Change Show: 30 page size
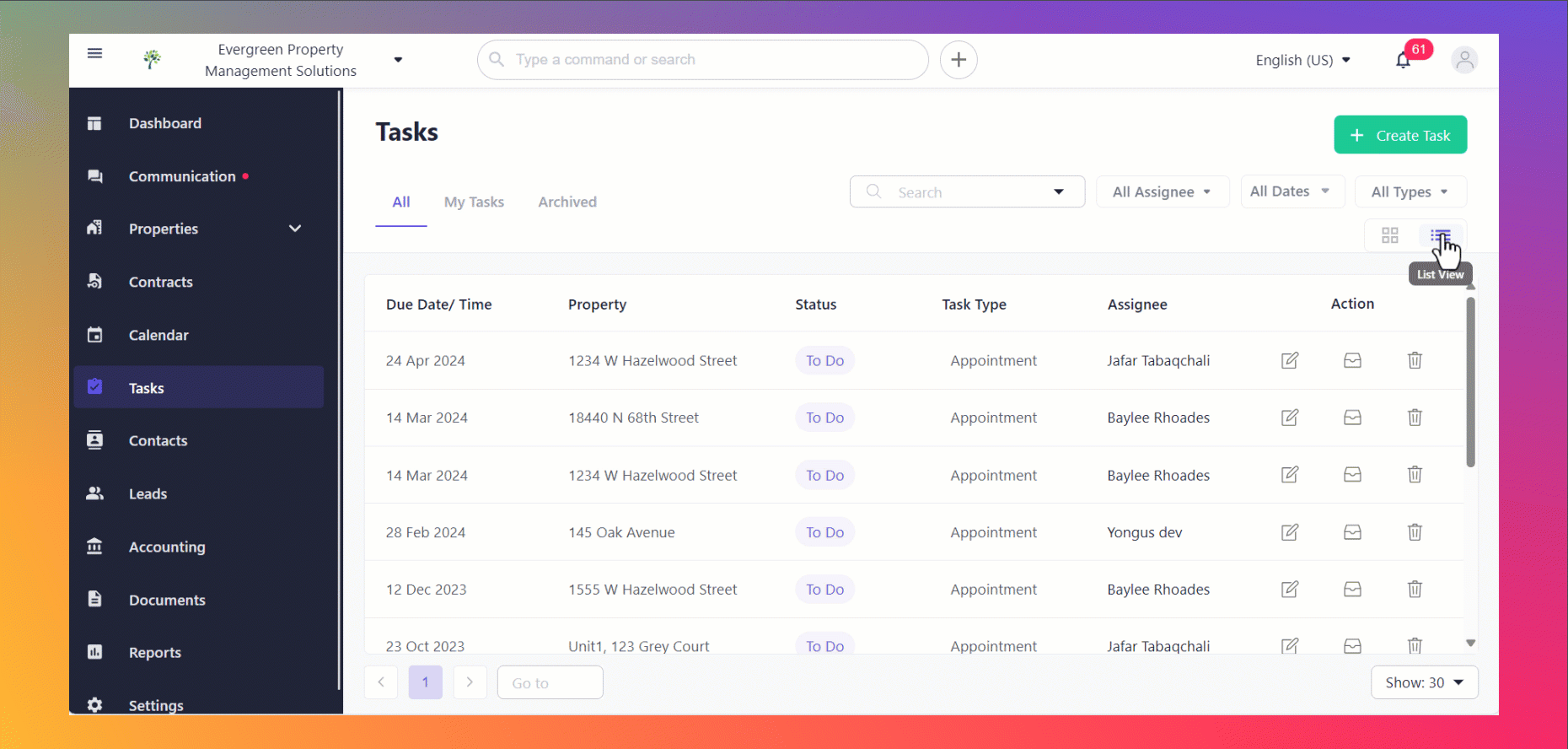Viewport: 1568px width, 749px height. (1425, 682)
